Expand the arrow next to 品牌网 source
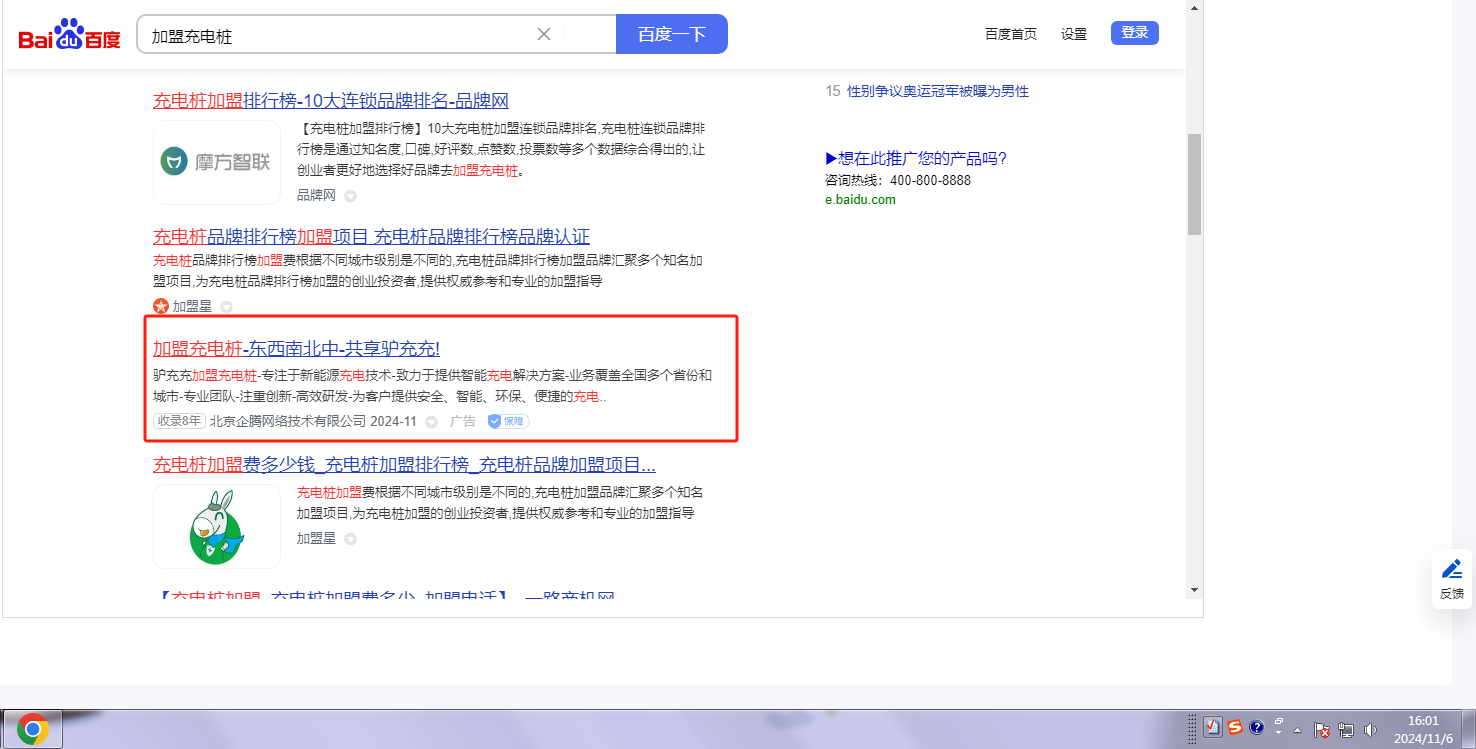 tap(350, 196)
